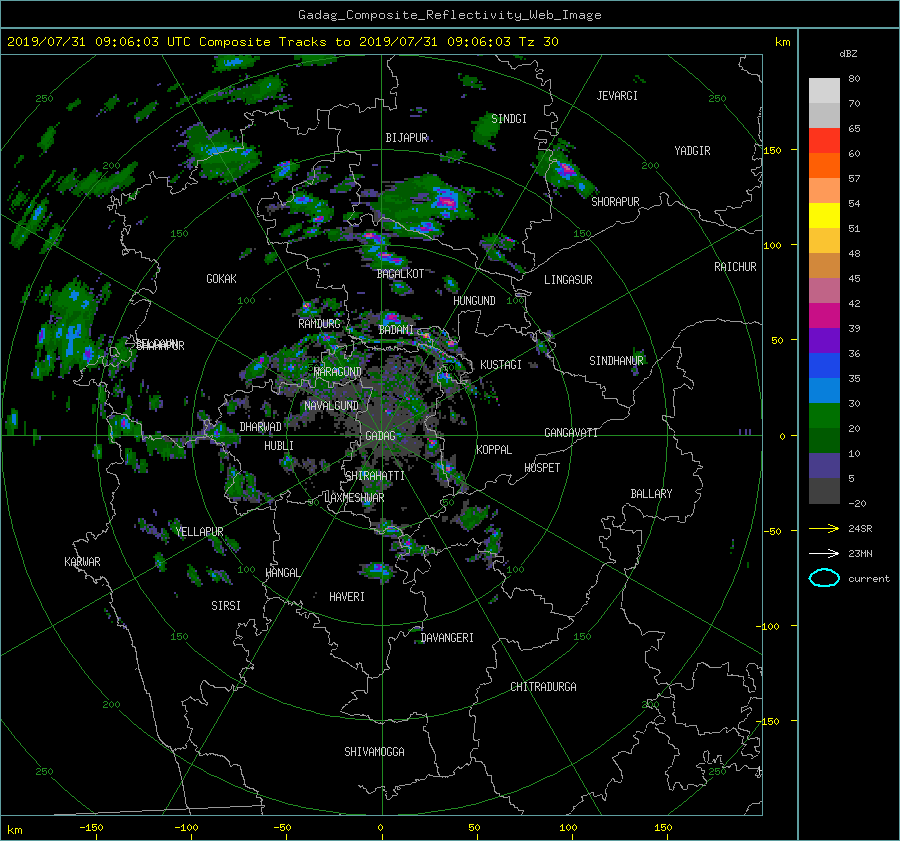Select the magenta 39-42 dBZ swatch
This screenshot has width=900, height=841.
click(824, 316)
